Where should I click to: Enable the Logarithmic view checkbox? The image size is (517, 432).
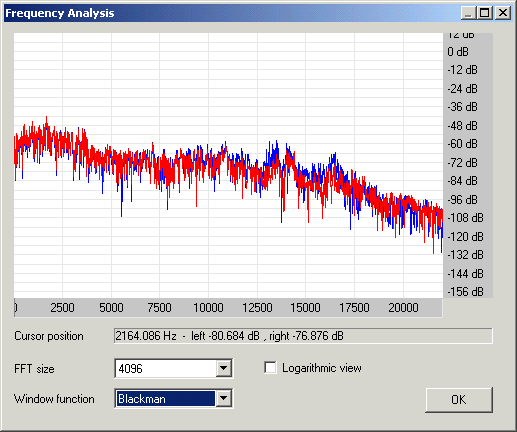coord(270,368)
